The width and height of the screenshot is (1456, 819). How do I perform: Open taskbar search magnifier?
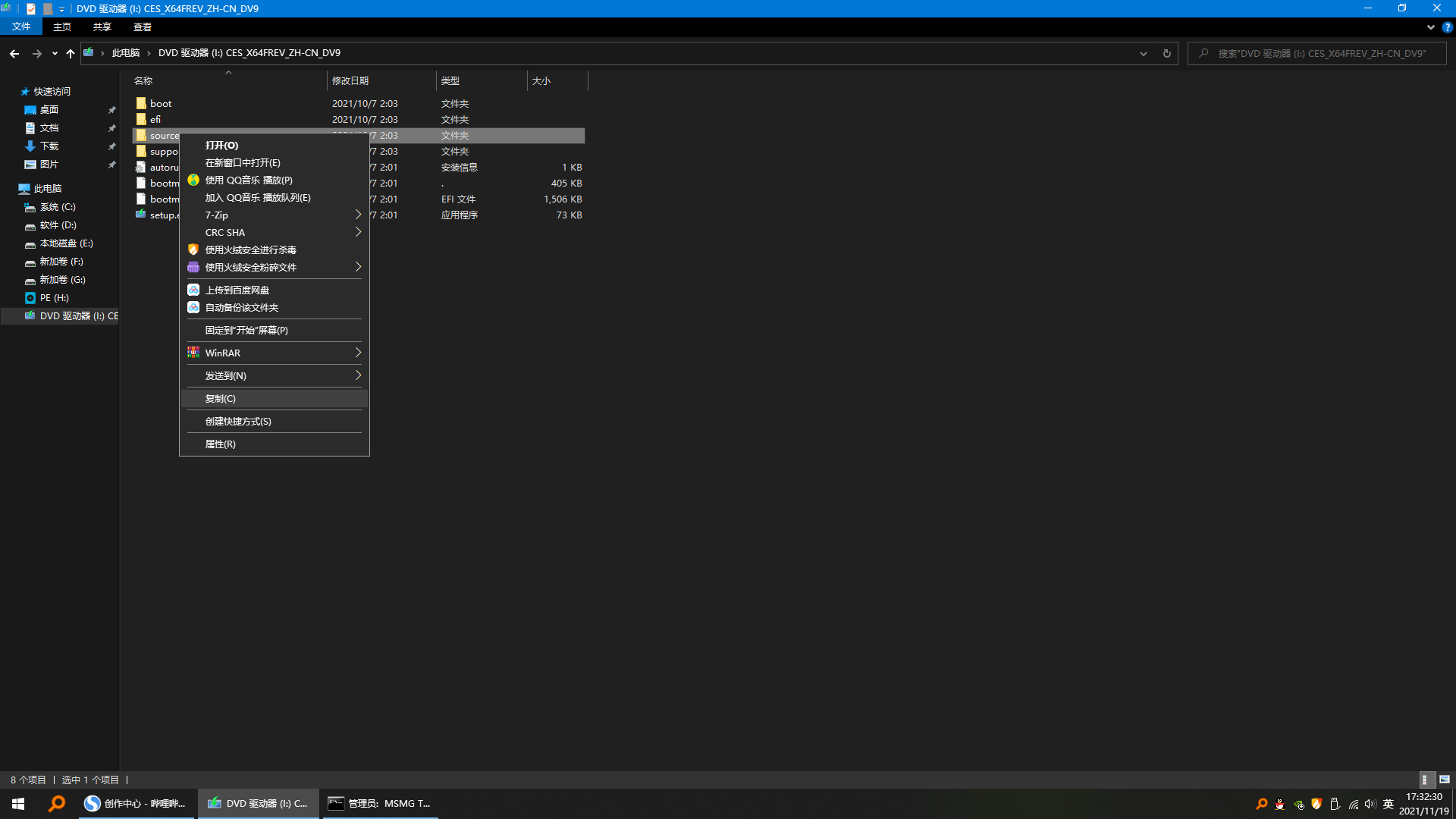point(57,804)
